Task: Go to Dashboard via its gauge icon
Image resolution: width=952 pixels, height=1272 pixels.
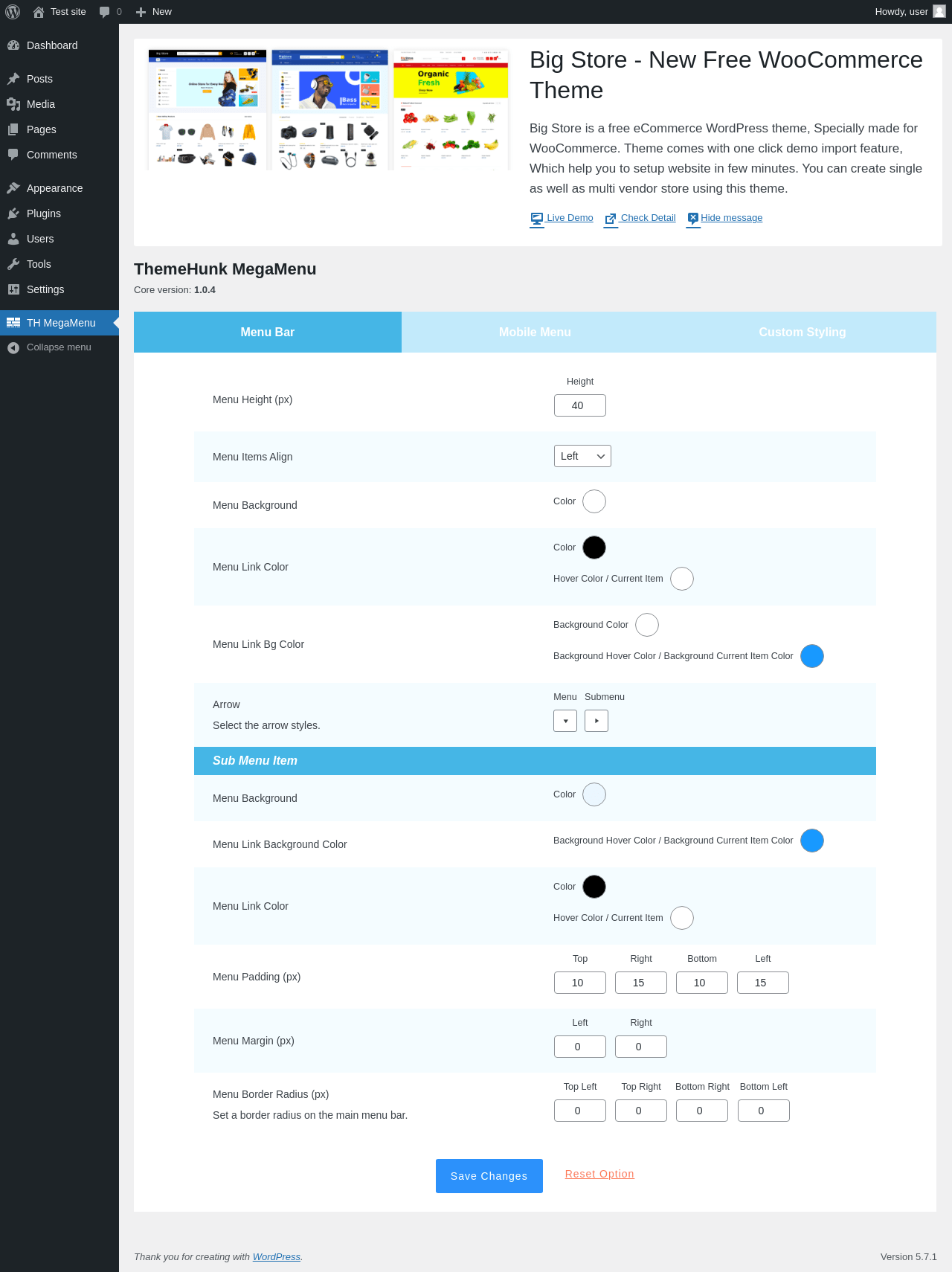Action: [x=13, y=45]
